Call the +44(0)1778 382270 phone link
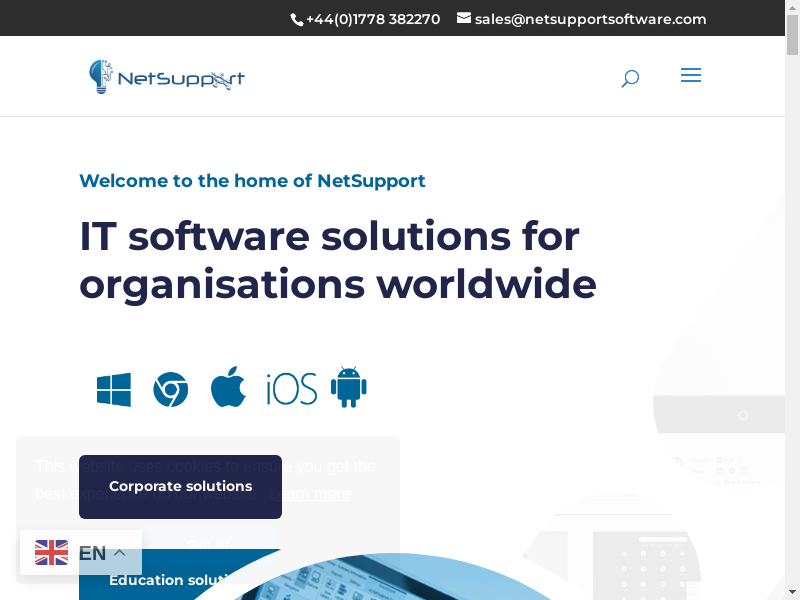The image size is (800, 600). (372, 19)
